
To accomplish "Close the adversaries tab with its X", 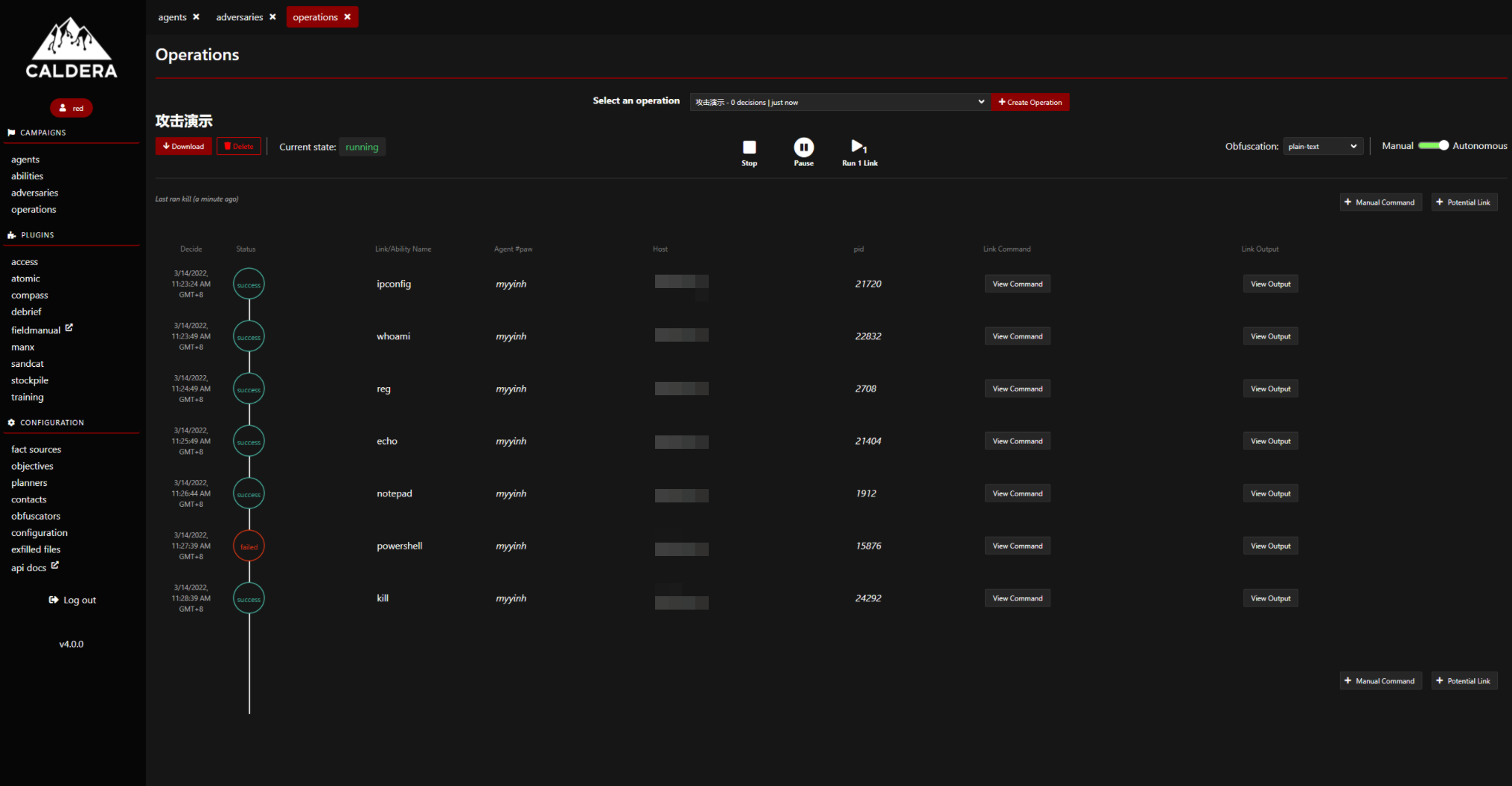I will tap(272, 17).
